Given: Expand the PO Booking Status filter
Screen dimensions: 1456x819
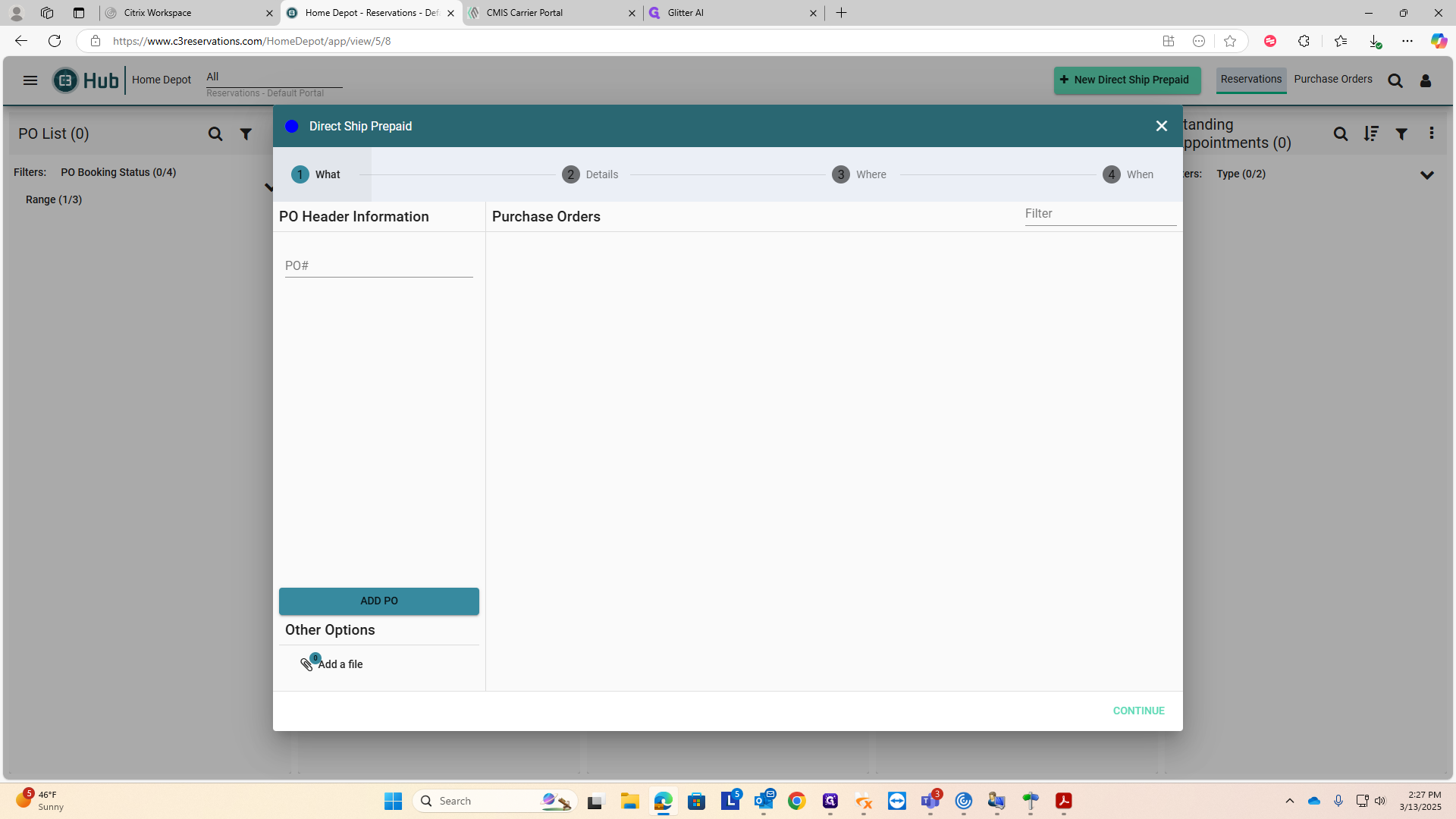Looking at the screenshot, I should click(118, 172).
